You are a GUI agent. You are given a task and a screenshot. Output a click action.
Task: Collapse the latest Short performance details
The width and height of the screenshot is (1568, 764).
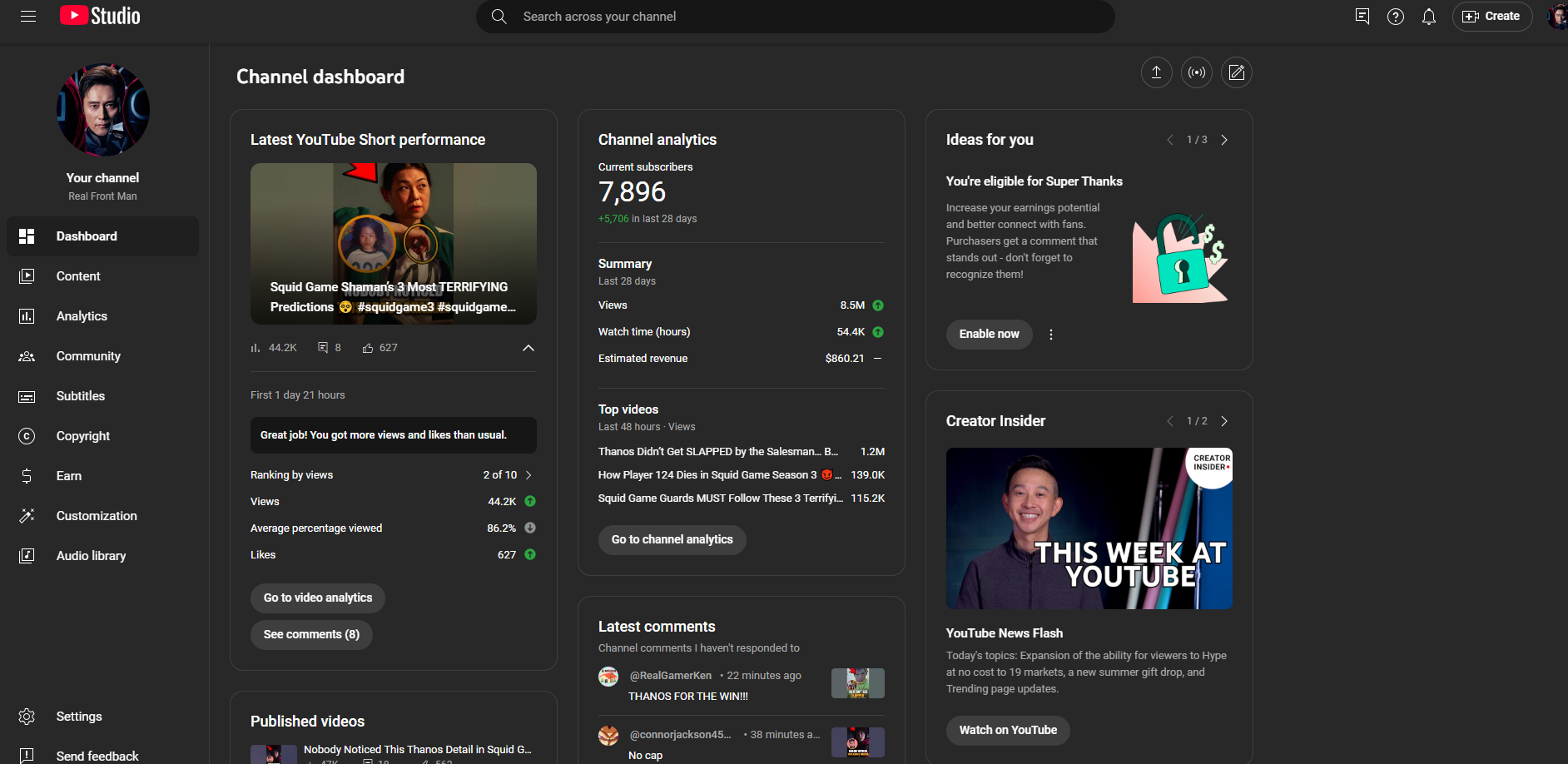(528, 348)
